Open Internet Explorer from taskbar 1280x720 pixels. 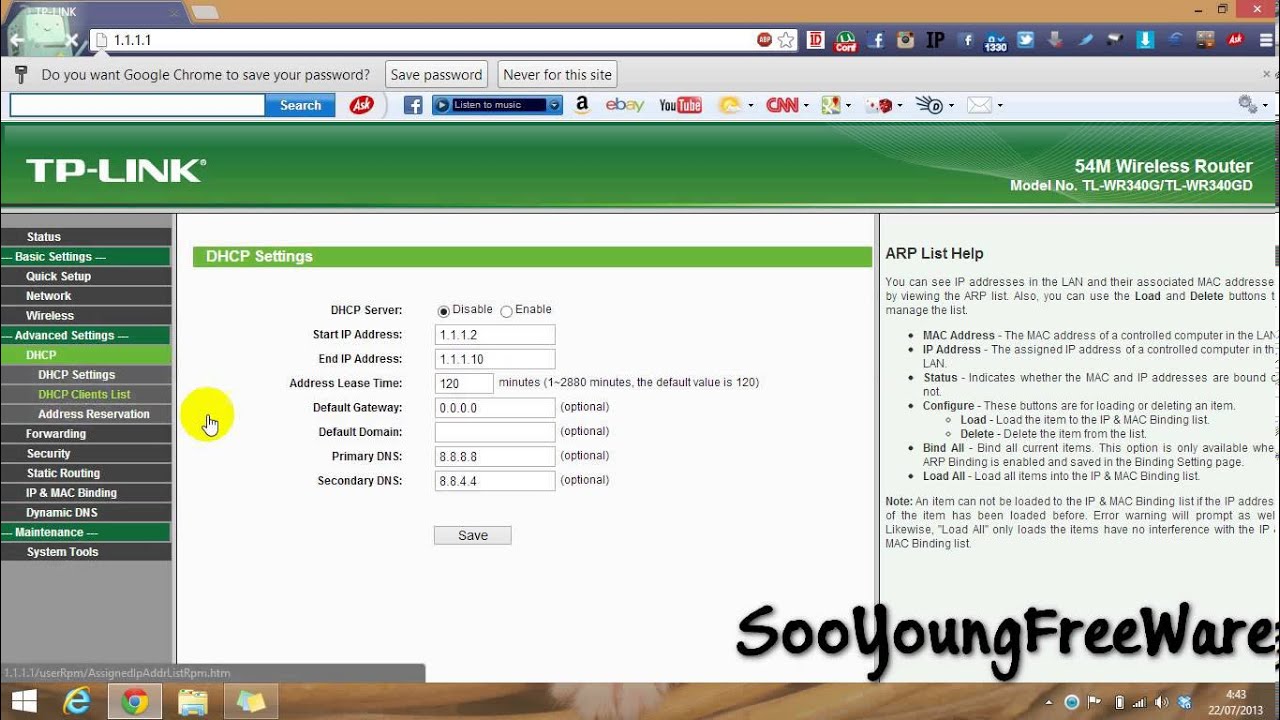click(x=77, y=702)
